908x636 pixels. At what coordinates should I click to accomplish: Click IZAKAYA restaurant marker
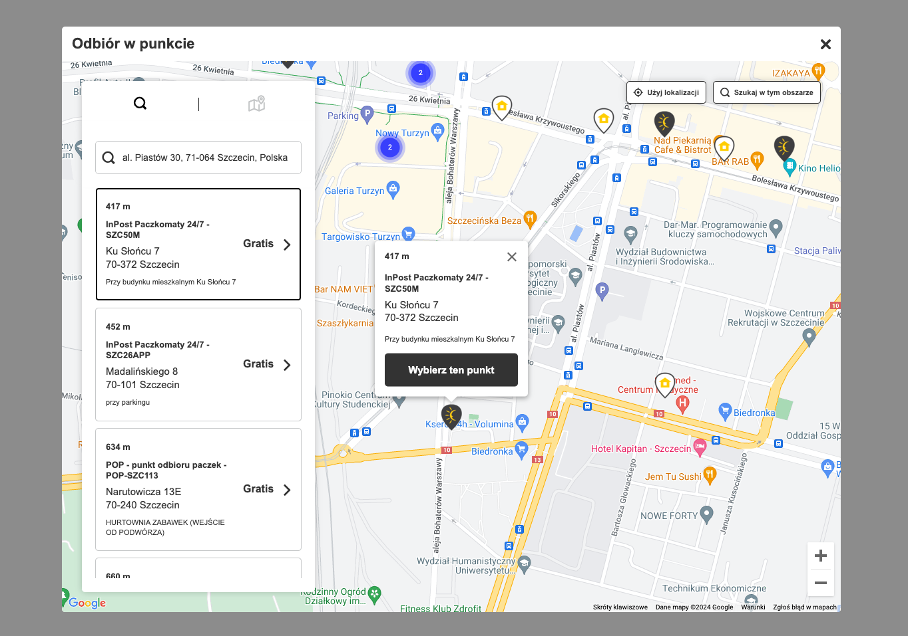(818, 71)
